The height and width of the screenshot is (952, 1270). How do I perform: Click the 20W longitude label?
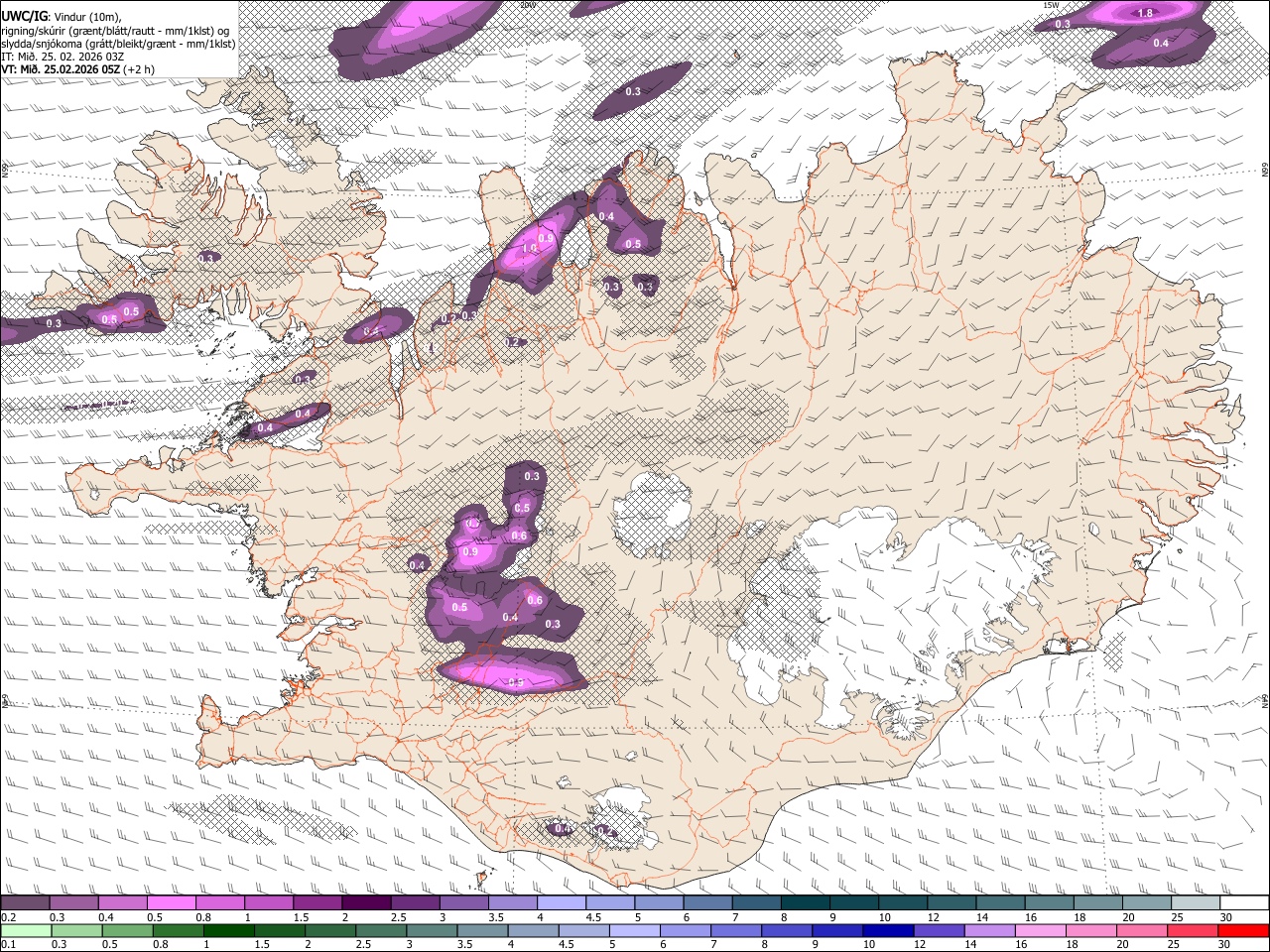(x=527, y=5)
